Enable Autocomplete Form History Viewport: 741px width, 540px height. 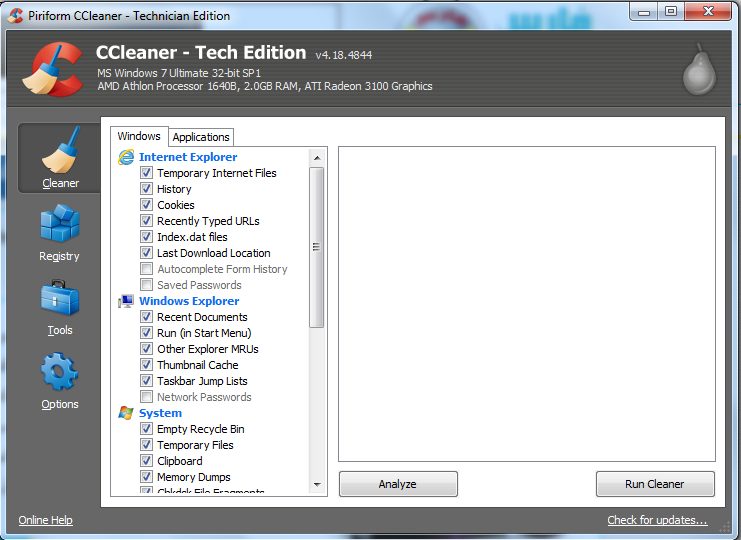[x=146, y=269]
